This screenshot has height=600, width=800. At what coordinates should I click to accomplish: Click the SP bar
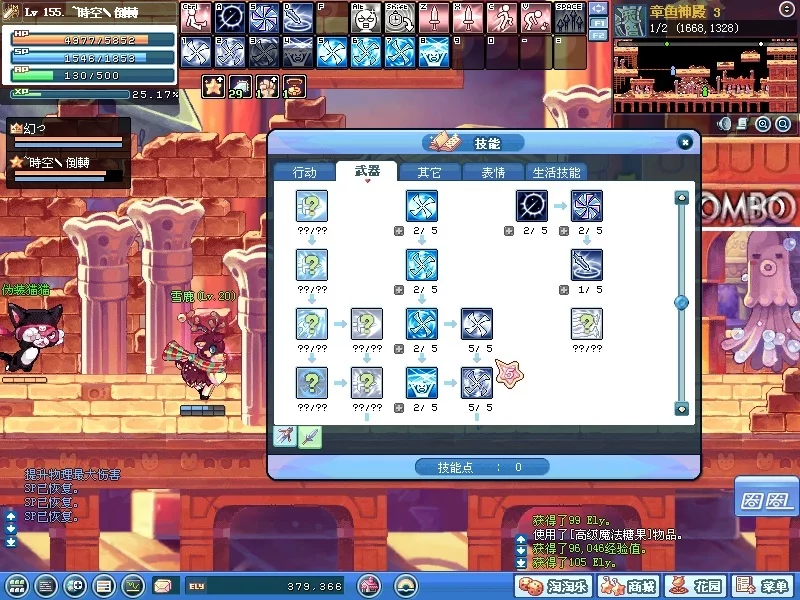(x=93, y=58)
